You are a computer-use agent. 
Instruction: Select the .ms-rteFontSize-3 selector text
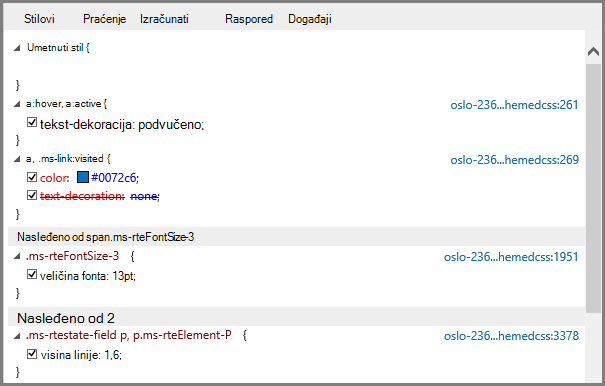pyautogui.click(x=73, y=256)
